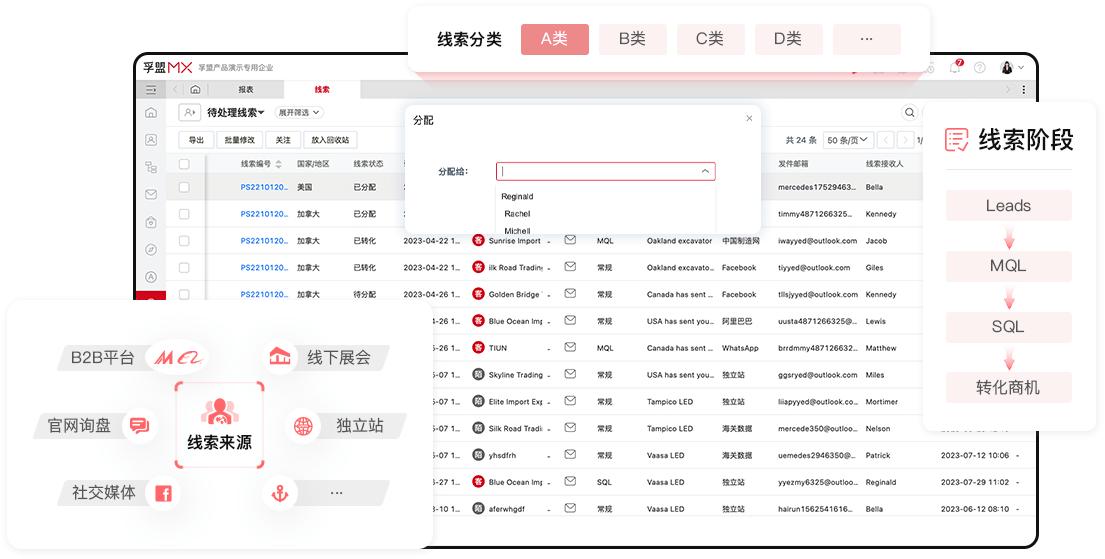Open the 50 条/页 page size dropdown

pyautogui.click(x=849, y=140)
